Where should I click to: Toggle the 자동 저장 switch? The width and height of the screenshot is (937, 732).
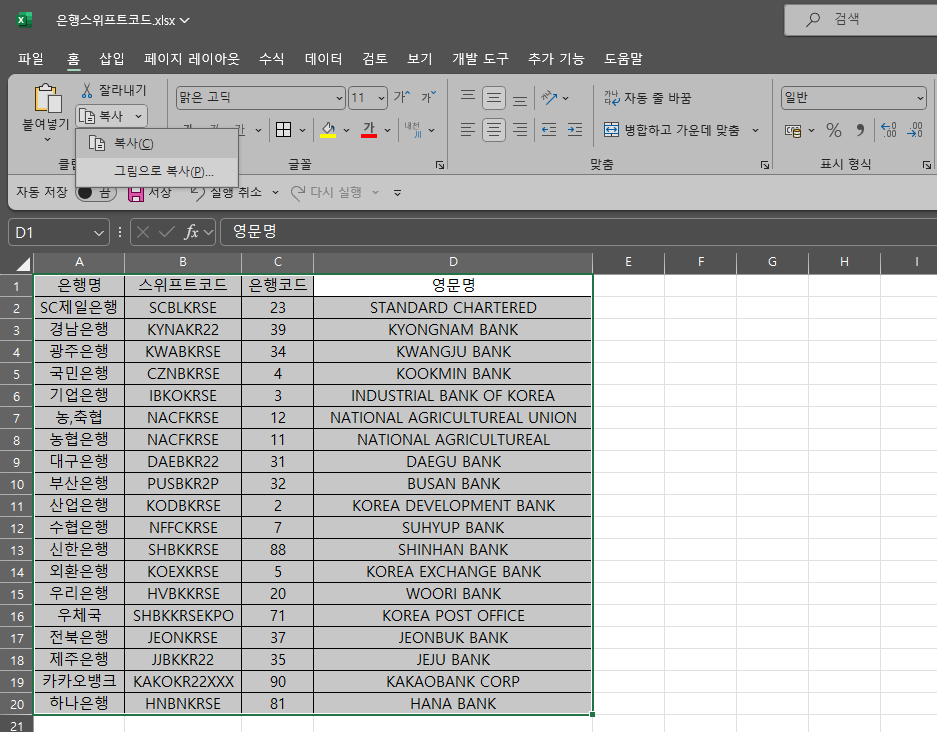96,192
